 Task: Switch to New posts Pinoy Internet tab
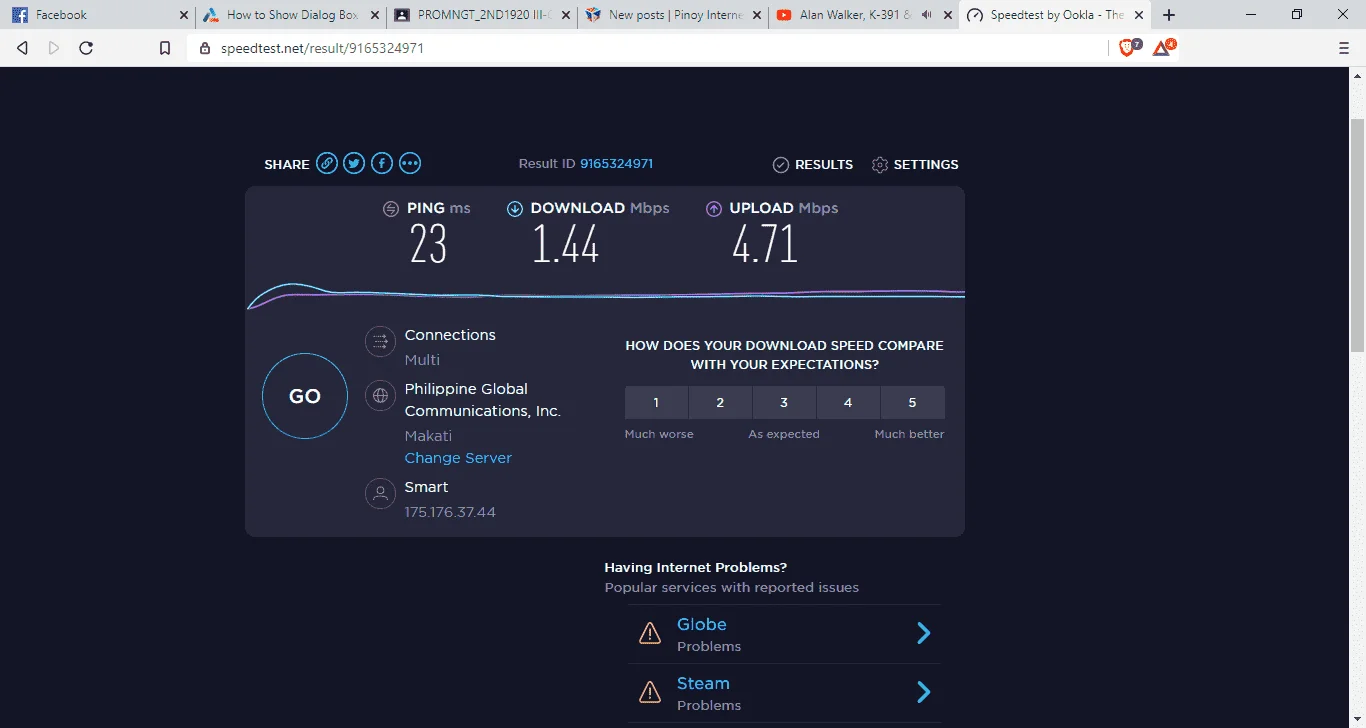(x=674, y=15)
